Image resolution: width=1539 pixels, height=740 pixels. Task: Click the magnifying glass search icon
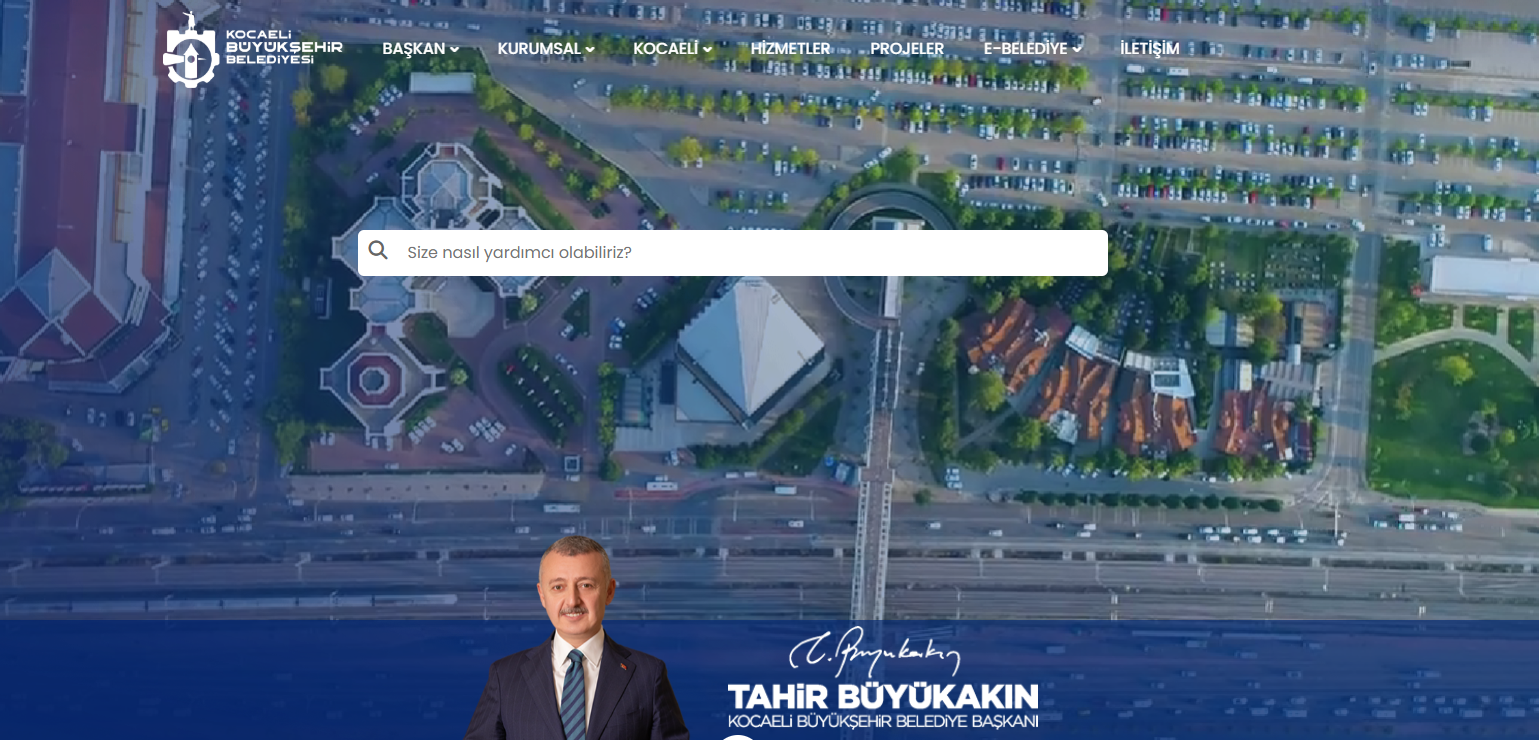(379, 251)
